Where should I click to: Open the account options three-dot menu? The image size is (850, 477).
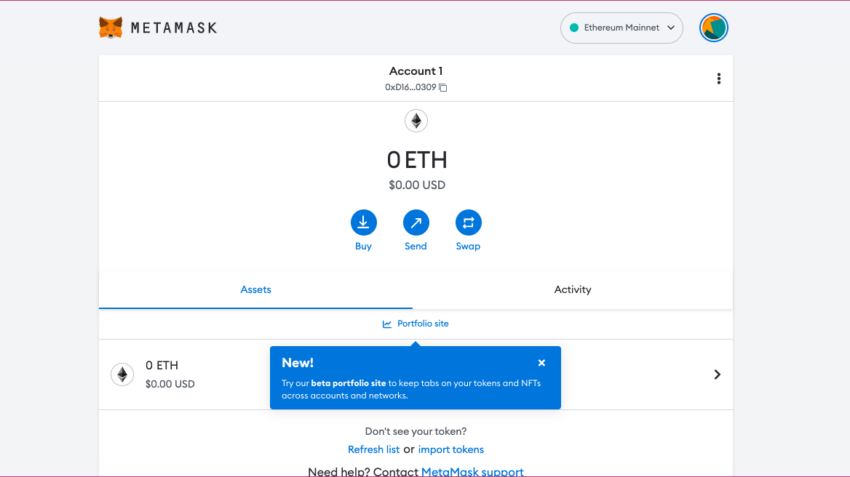pyautogui.click(x=719, y=79)
